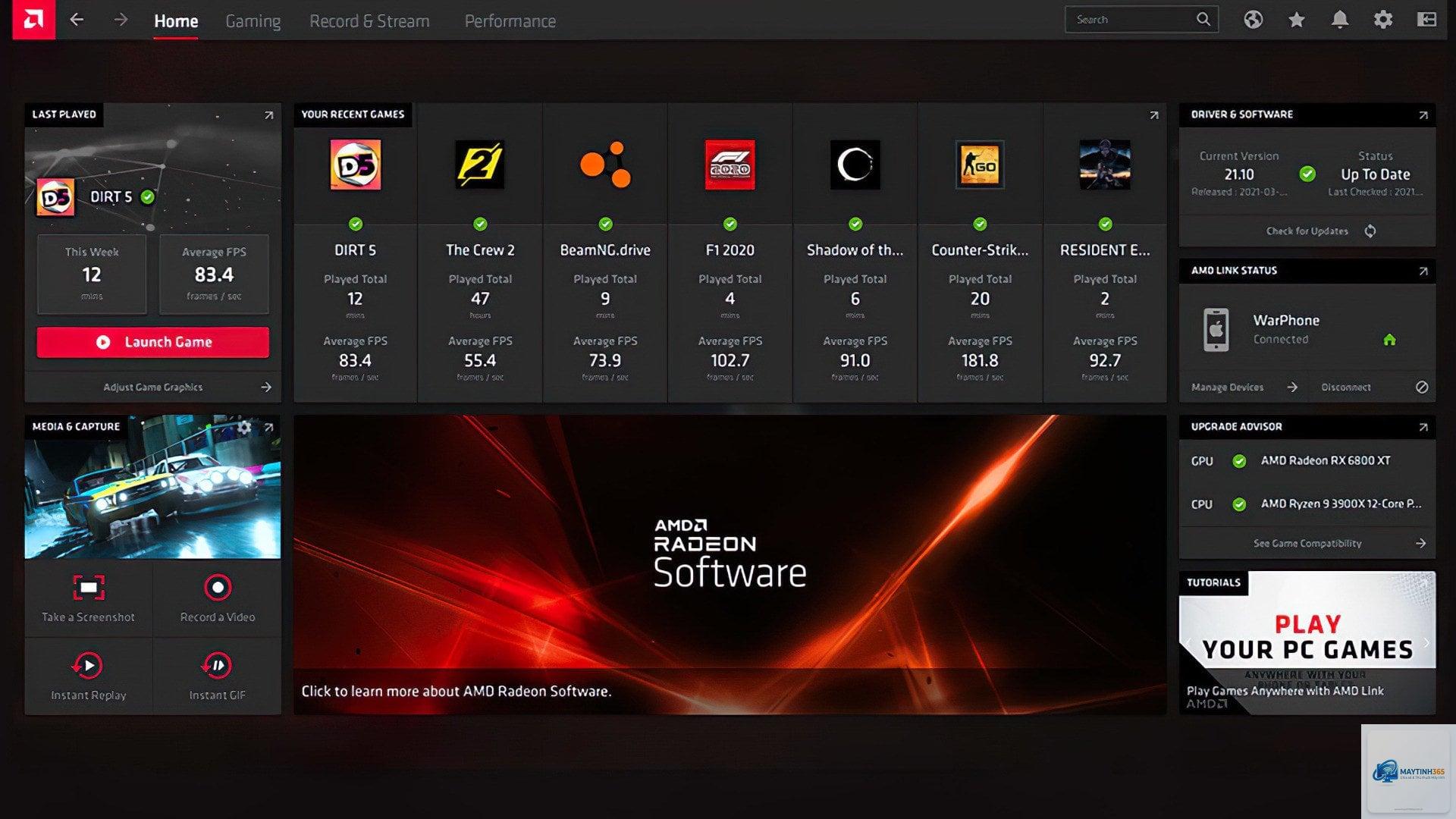Click the AMD Radeon RX 6800 XT text
This screenshot has height=819, width=1456.
[1326, 460]
